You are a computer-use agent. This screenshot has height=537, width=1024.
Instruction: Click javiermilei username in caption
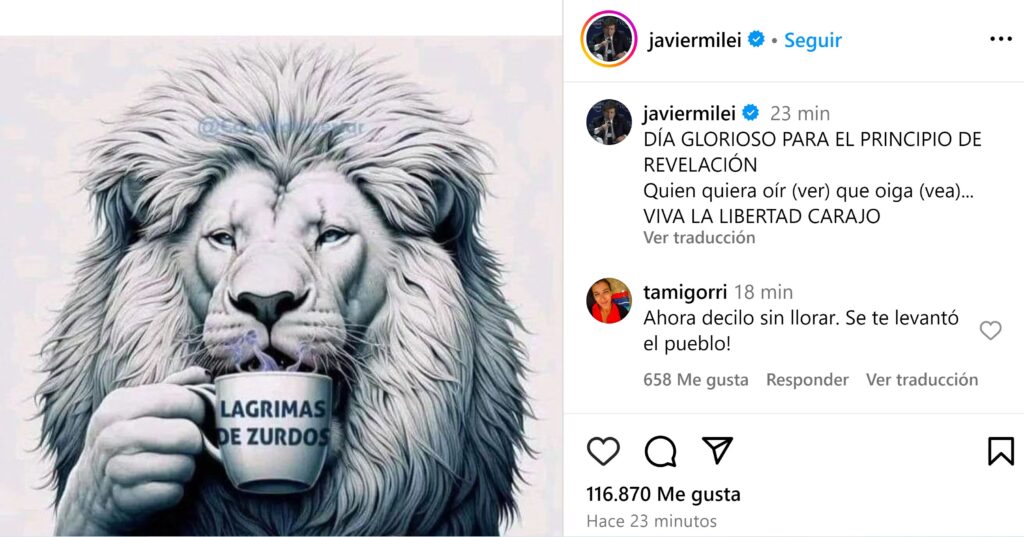[x=689, y=113]
